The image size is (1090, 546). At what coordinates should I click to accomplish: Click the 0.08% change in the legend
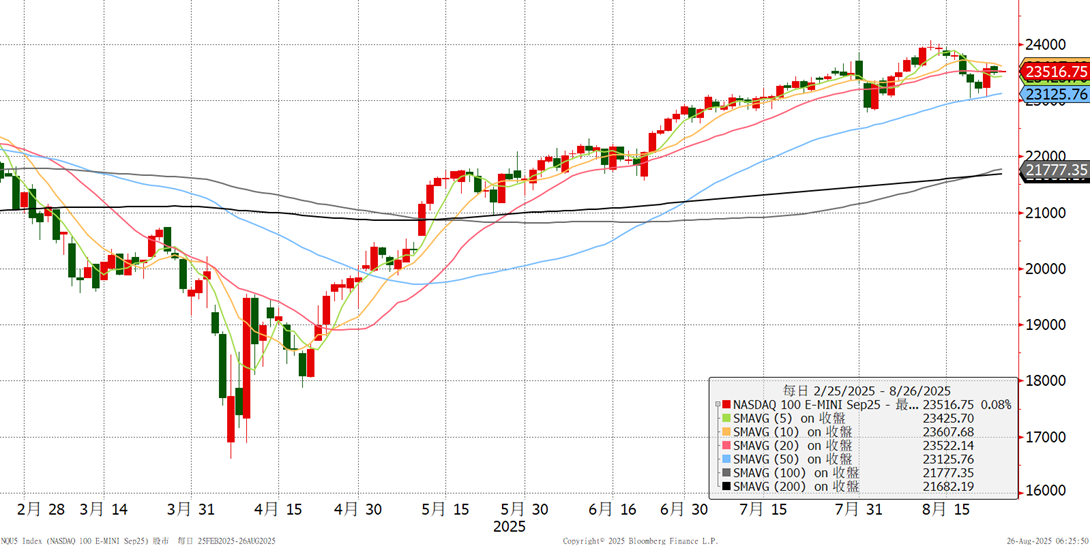[996, 405]
